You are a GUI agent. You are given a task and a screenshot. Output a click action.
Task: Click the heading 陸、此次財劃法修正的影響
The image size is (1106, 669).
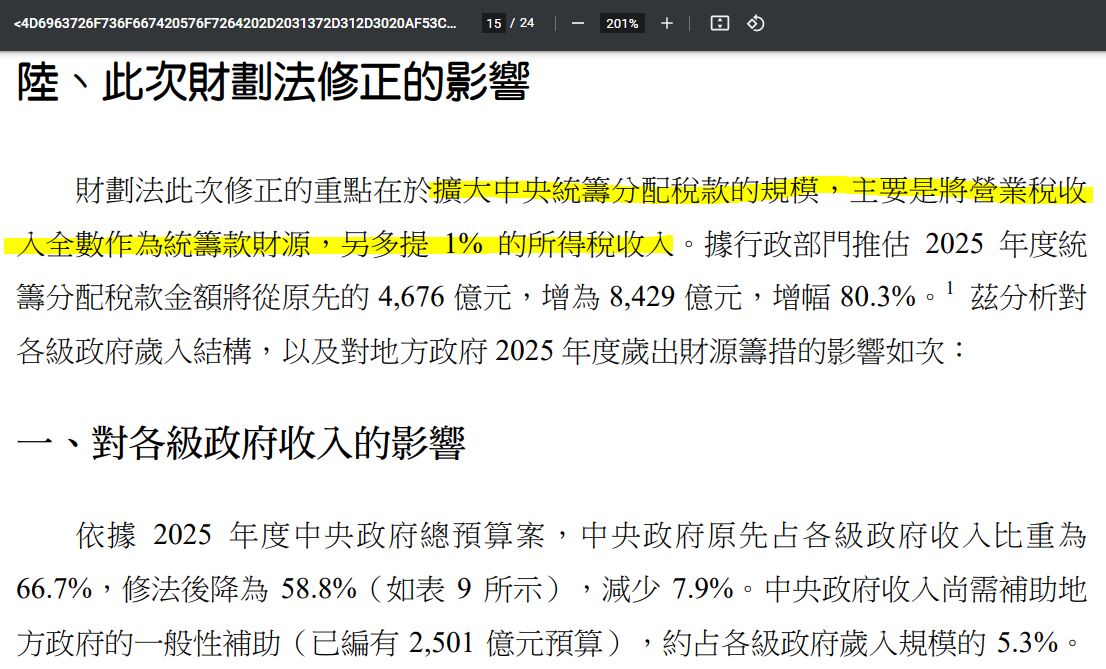272,82
